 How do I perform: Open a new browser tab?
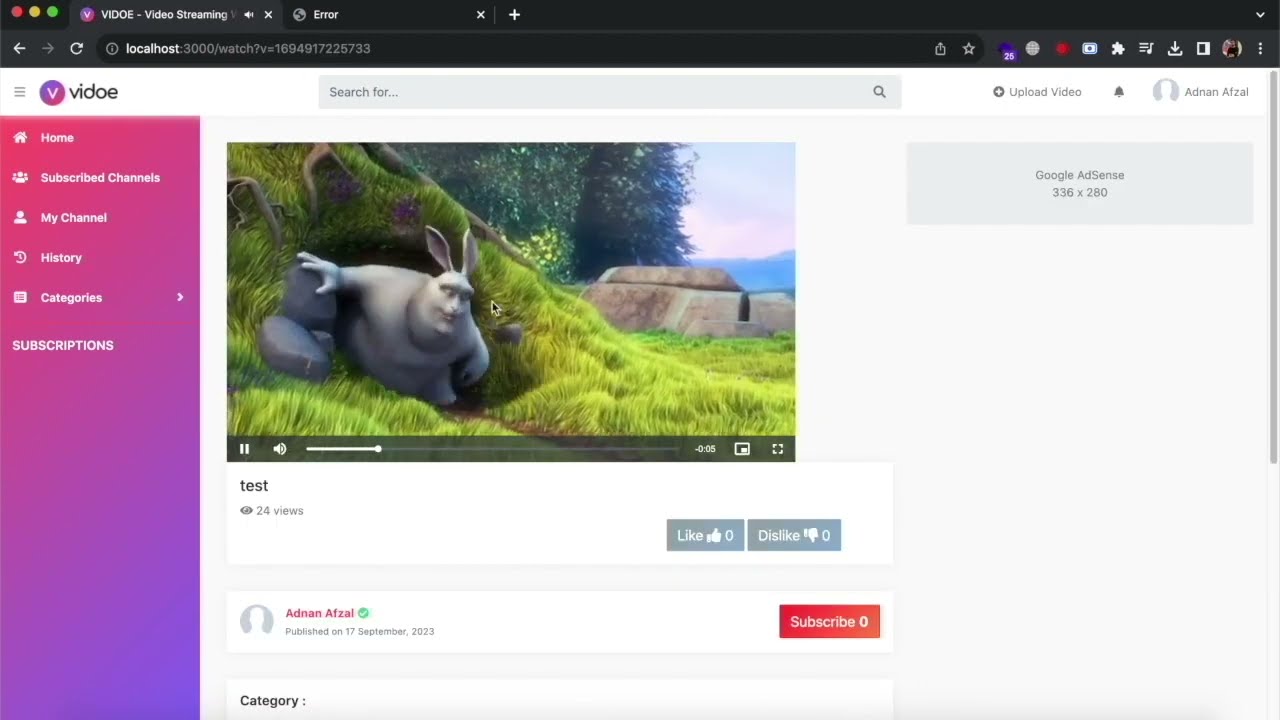514,15
